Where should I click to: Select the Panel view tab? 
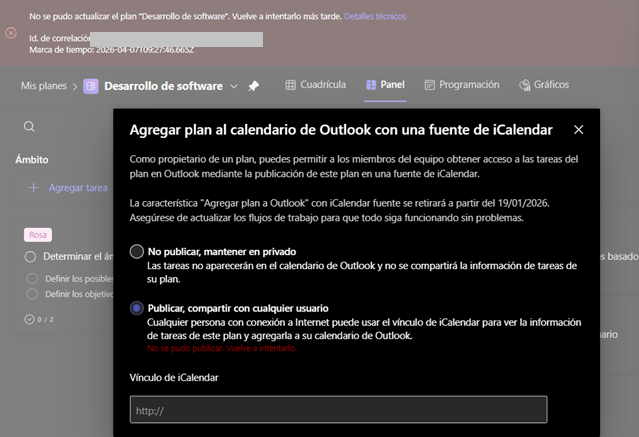(x=385, y=85)
